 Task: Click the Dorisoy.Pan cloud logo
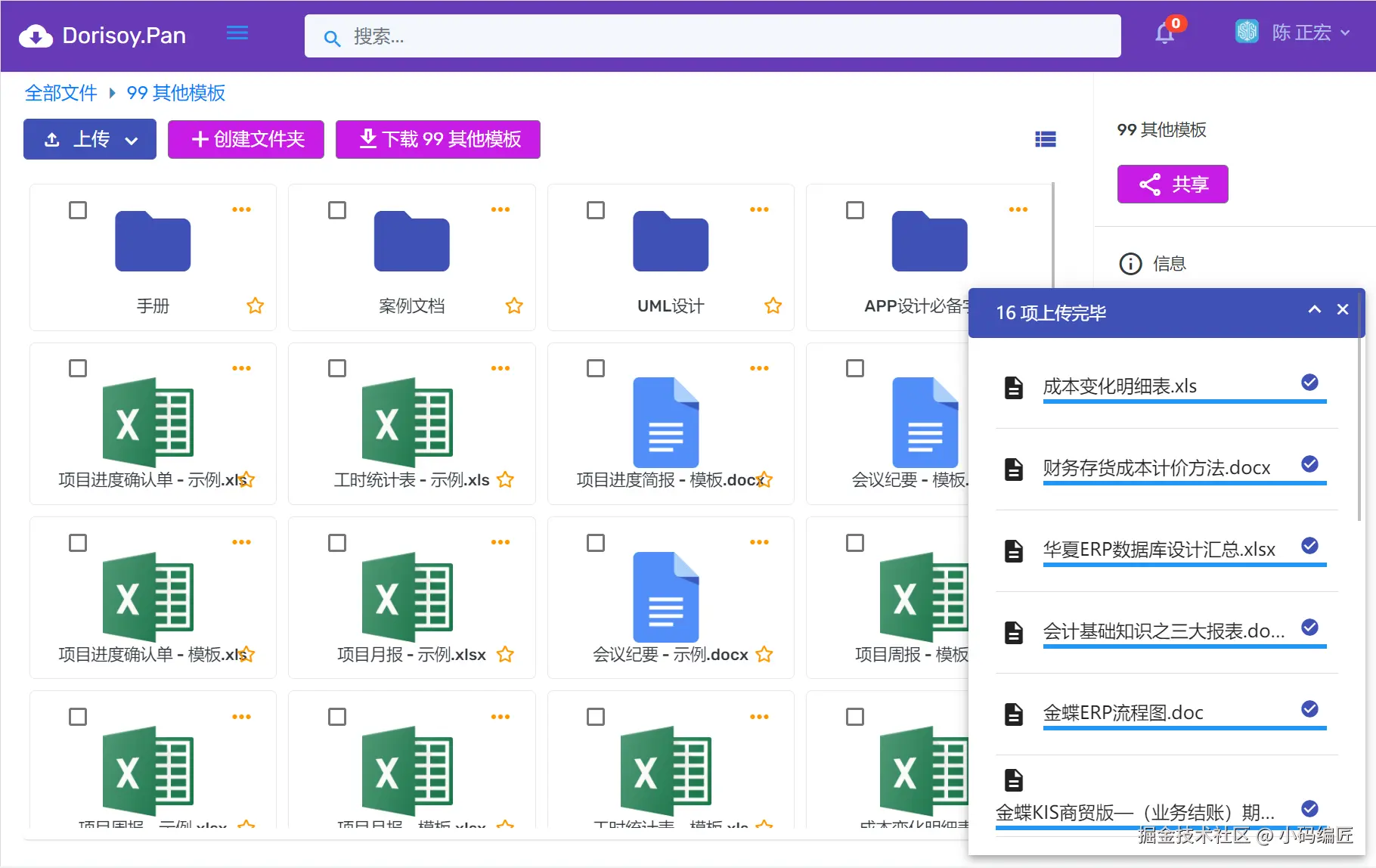(x=36, y=36)
